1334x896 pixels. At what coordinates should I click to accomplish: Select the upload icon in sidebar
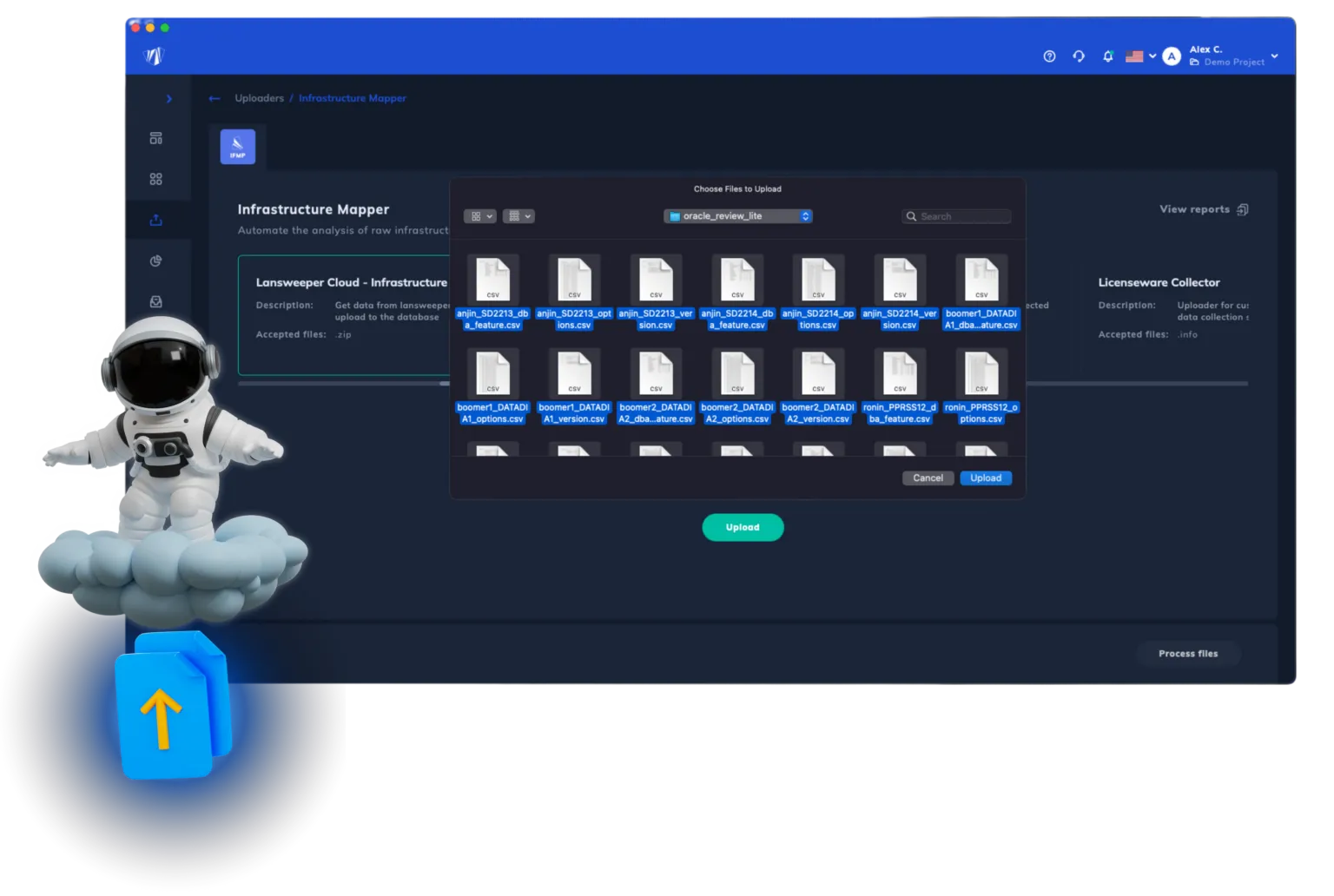156,221
